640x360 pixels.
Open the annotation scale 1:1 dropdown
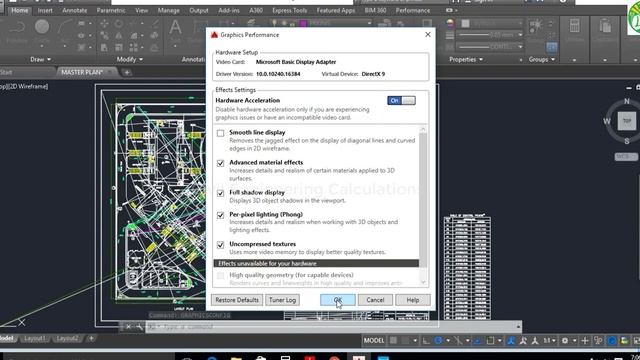click(x=549, y=340)
